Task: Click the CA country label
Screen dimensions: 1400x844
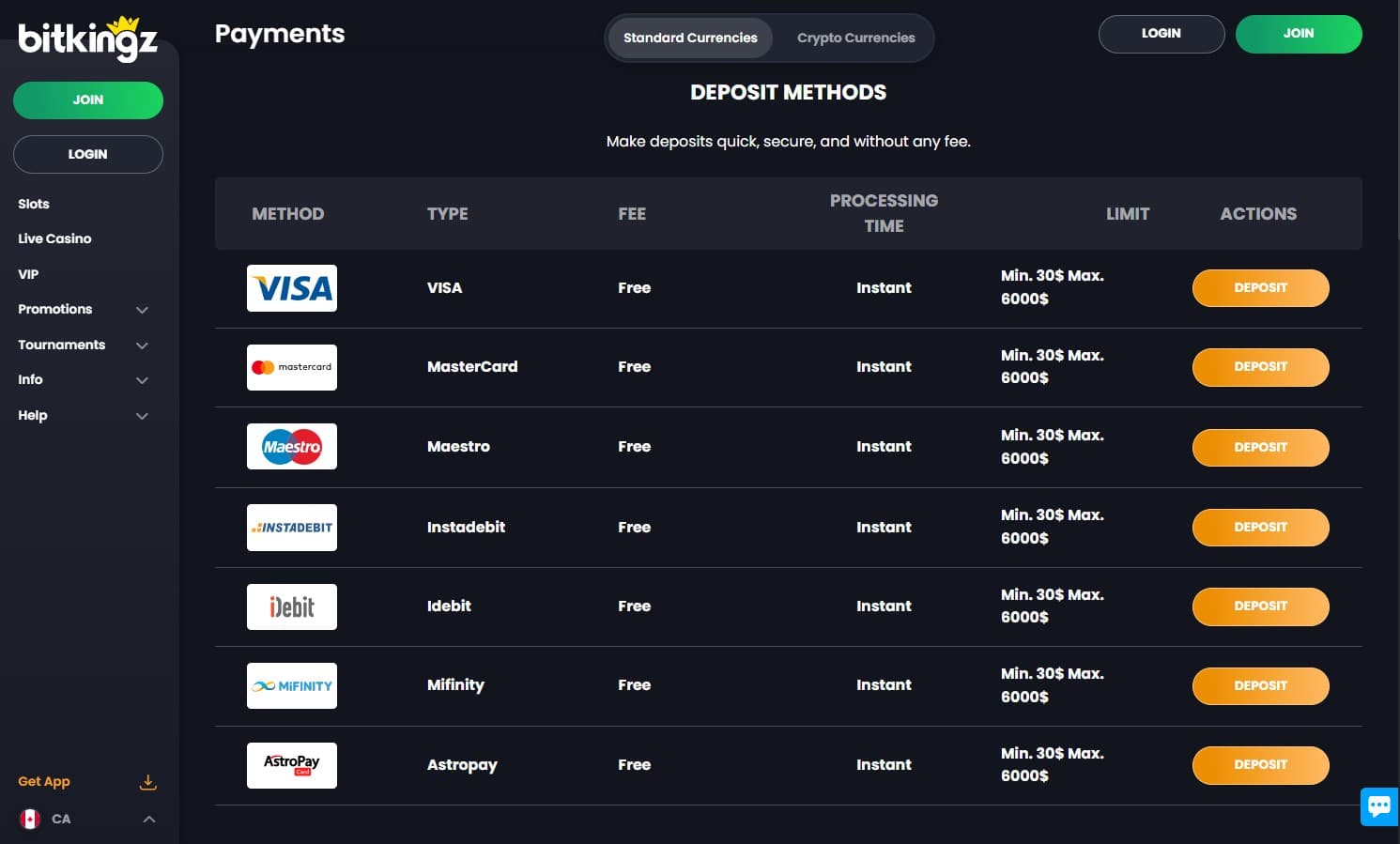Action: (x=61, y=819)
